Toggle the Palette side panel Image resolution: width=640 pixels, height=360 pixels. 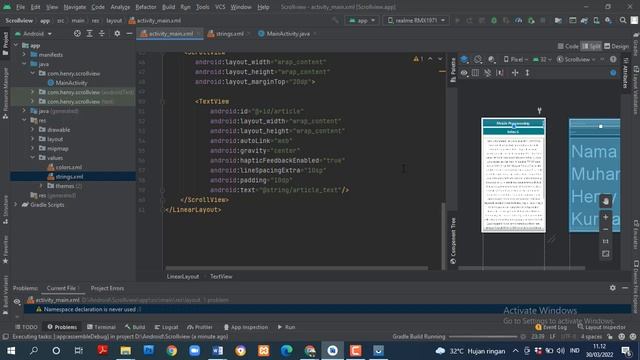[453, 70]
